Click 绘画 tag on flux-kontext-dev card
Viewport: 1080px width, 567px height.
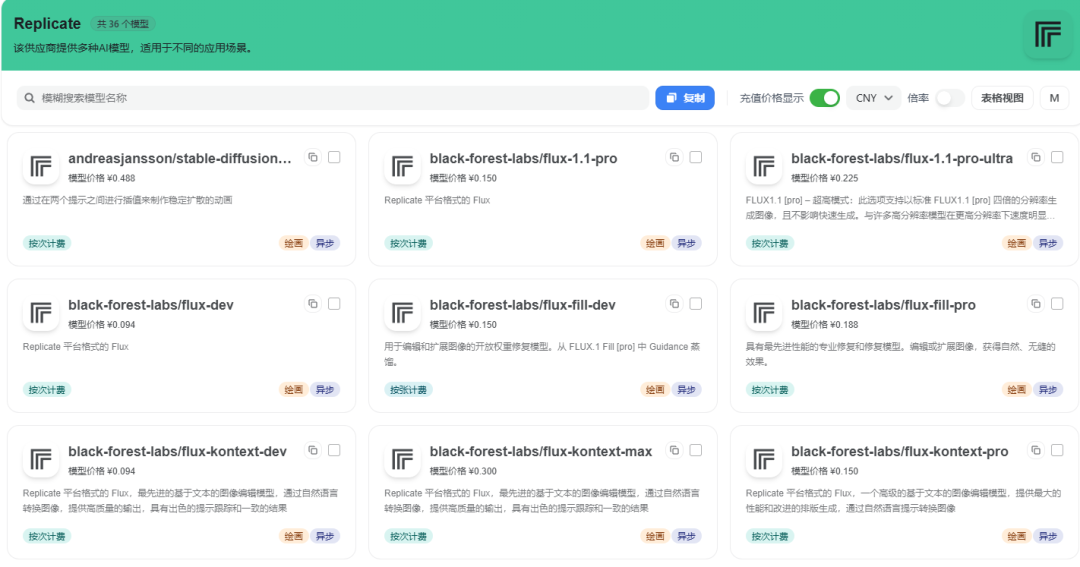click(x=293, y=536)
